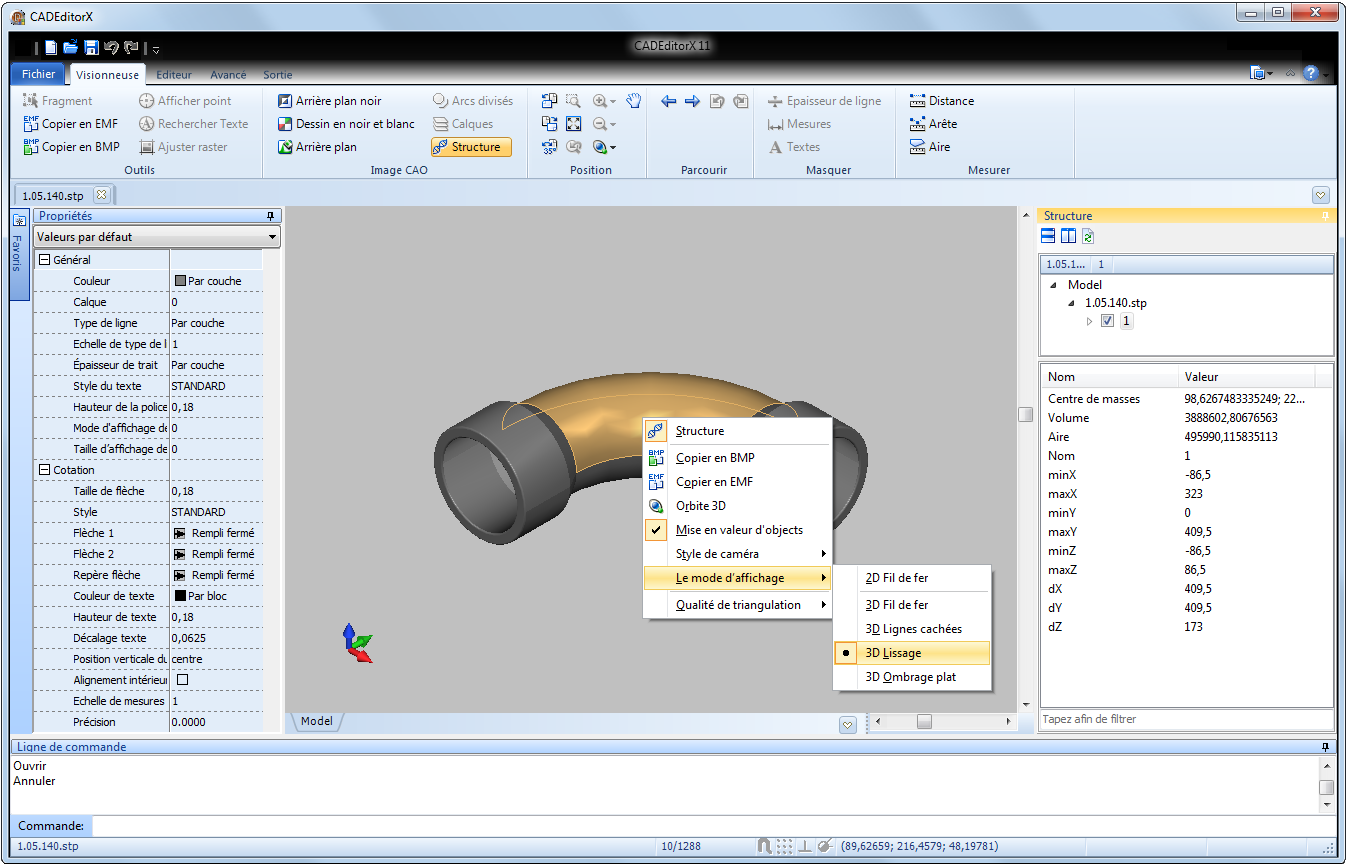Toggle Alignement intérieur checkbox
Screen dimensions: 1348x864
click(x=182, y=680)
